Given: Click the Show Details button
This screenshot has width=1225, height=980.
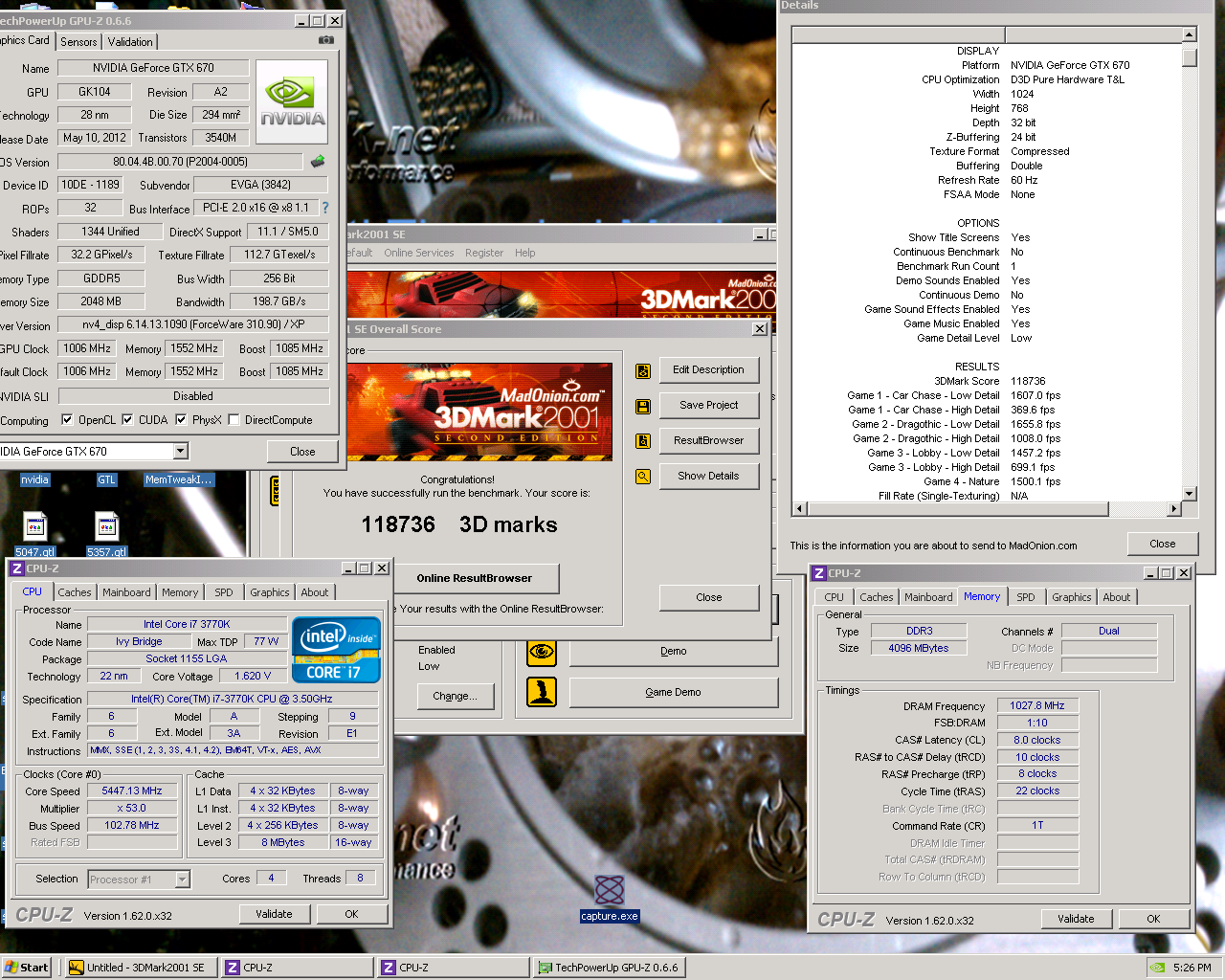Looking at the screenshot, I should (x=708, y=477).
